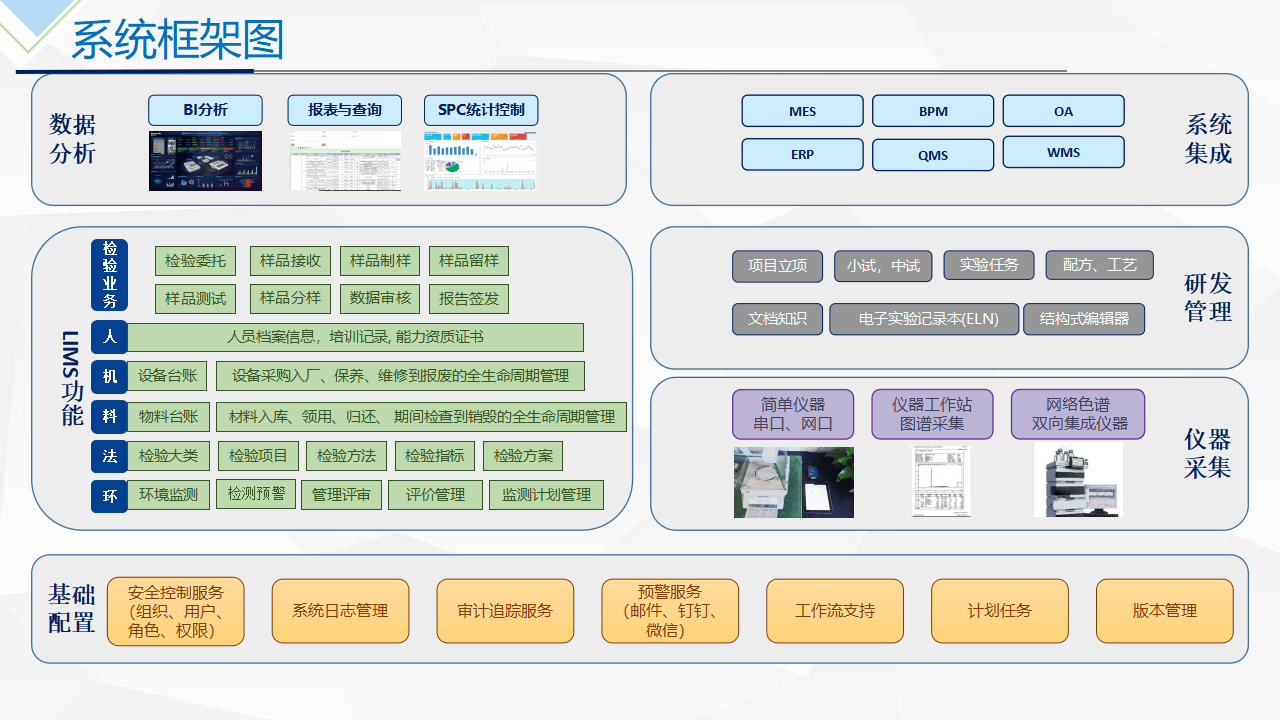
Task: Select the BI分析 module button
Action: tap(205, 110)
